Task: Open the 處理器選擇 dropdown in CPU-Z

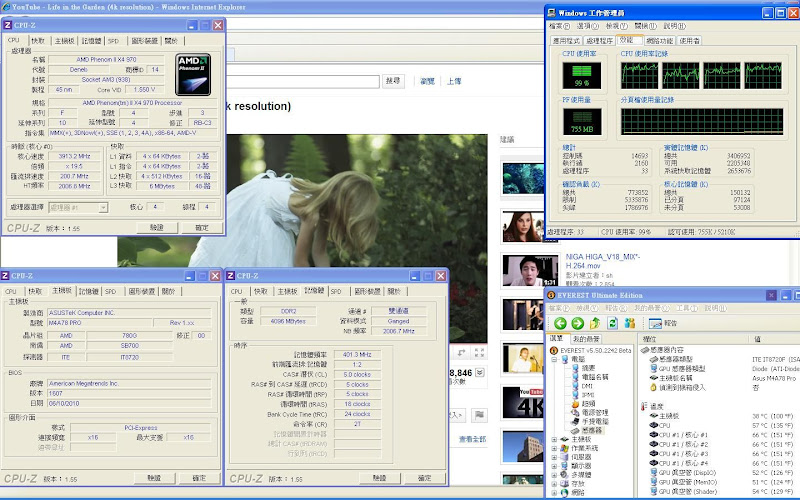Action: [103, 208]
